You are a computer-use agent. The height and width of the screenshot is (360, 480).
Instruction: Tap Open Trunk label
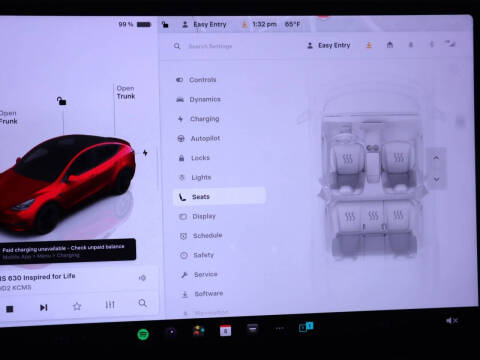[126, 92]
